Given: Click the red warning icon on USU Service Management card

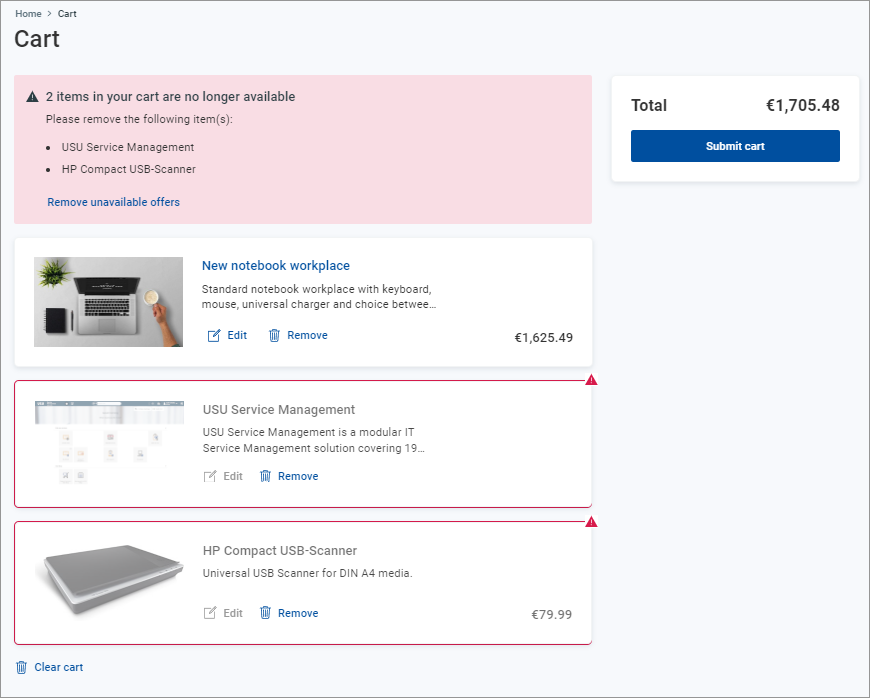Looking at the screenshot, I should (x=591, y=380).
